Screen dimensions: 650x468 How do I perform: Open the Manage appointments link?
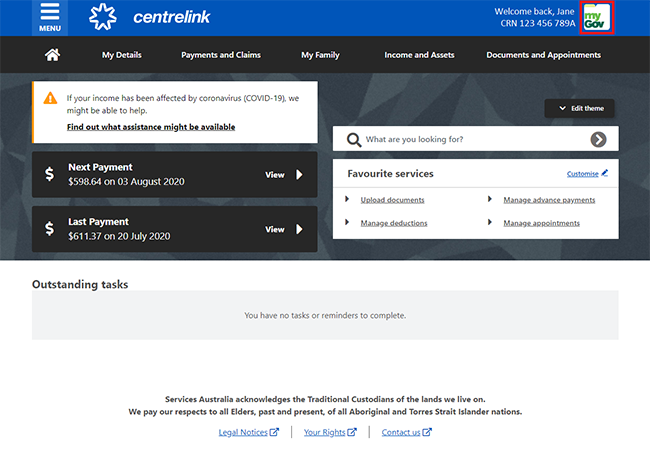point(541,223)
